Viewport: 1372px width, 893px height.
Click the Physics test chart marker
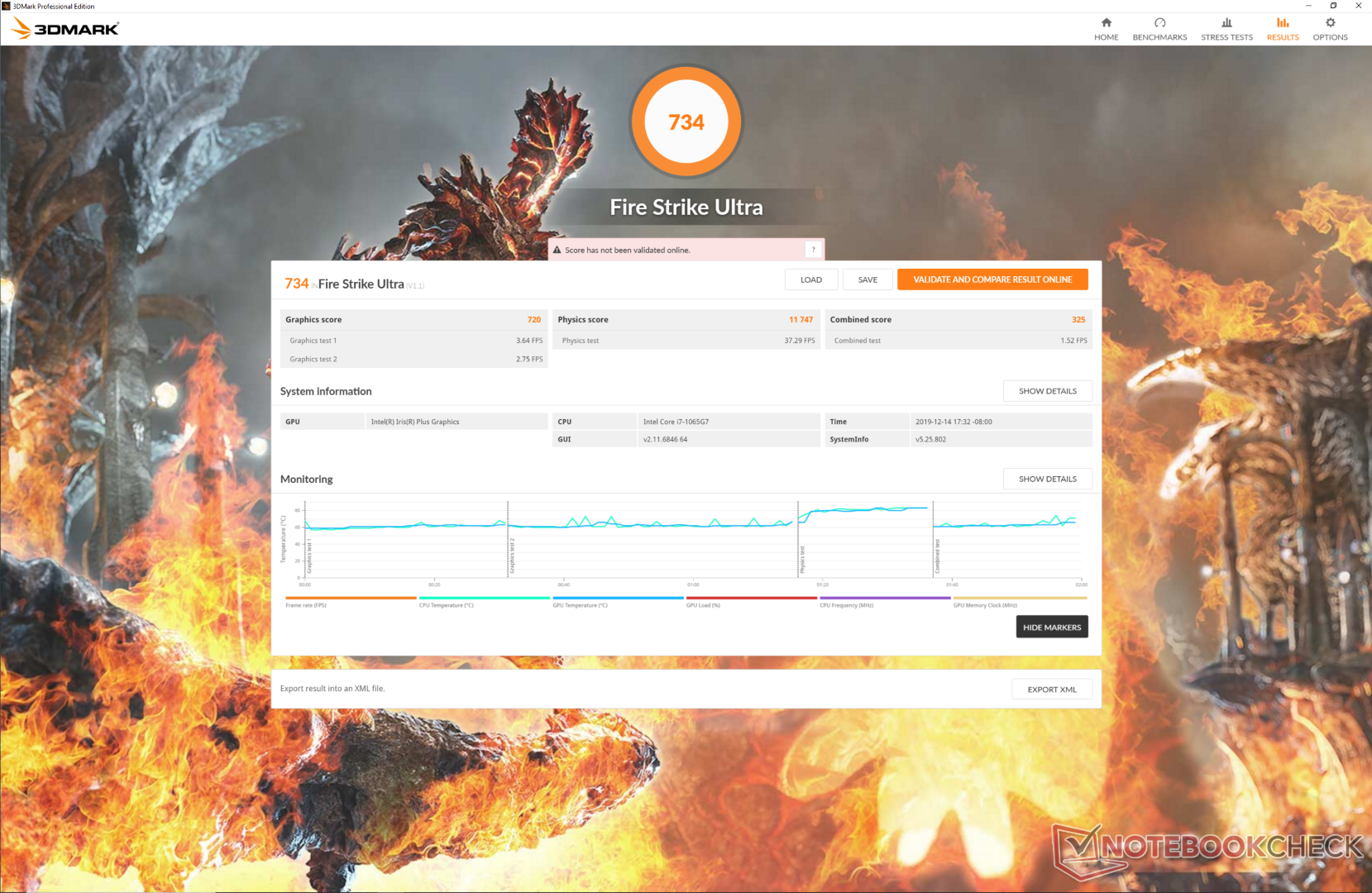(802, 560)
